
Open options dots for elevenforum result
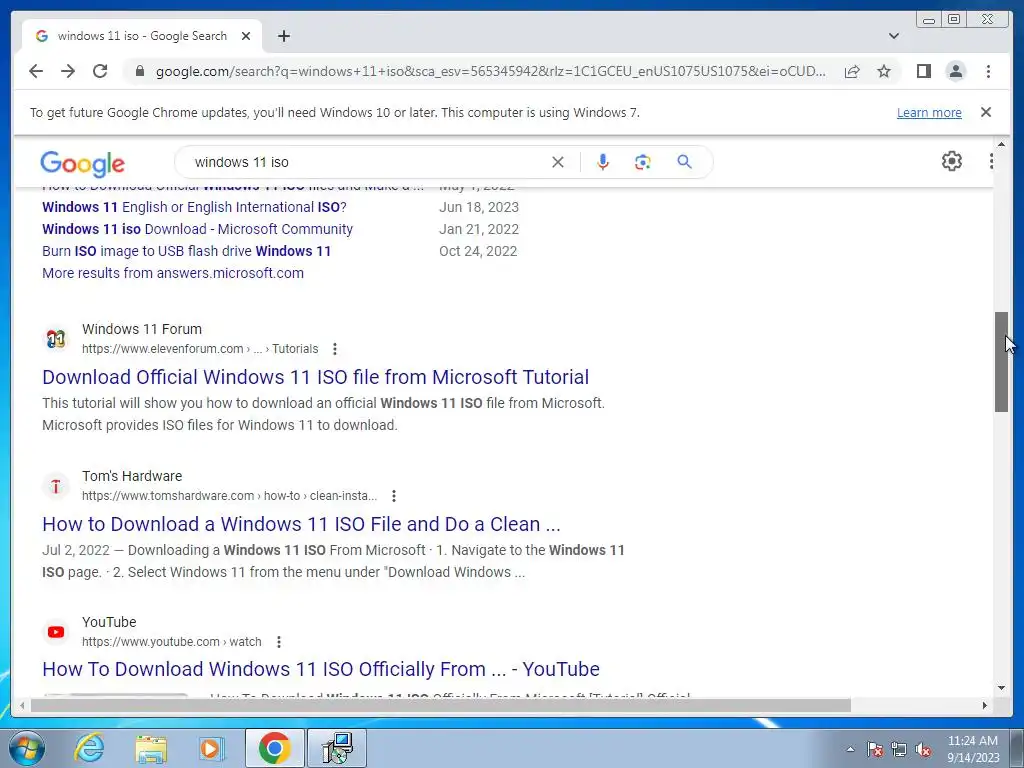[334, 349]
